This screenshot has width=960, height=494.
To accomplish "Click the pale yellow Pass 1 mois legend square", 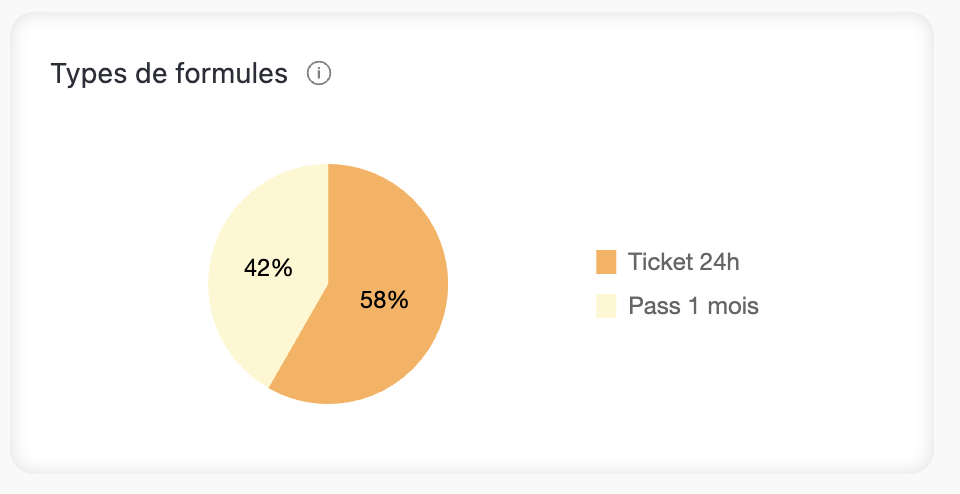I will (606, 306).
